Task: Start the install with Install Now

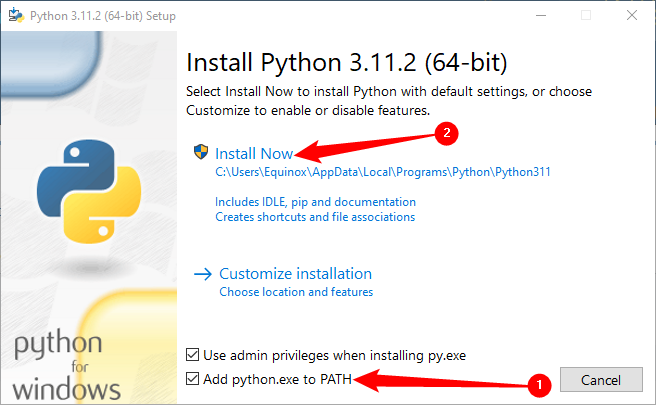Action: [x=255, y=153]
